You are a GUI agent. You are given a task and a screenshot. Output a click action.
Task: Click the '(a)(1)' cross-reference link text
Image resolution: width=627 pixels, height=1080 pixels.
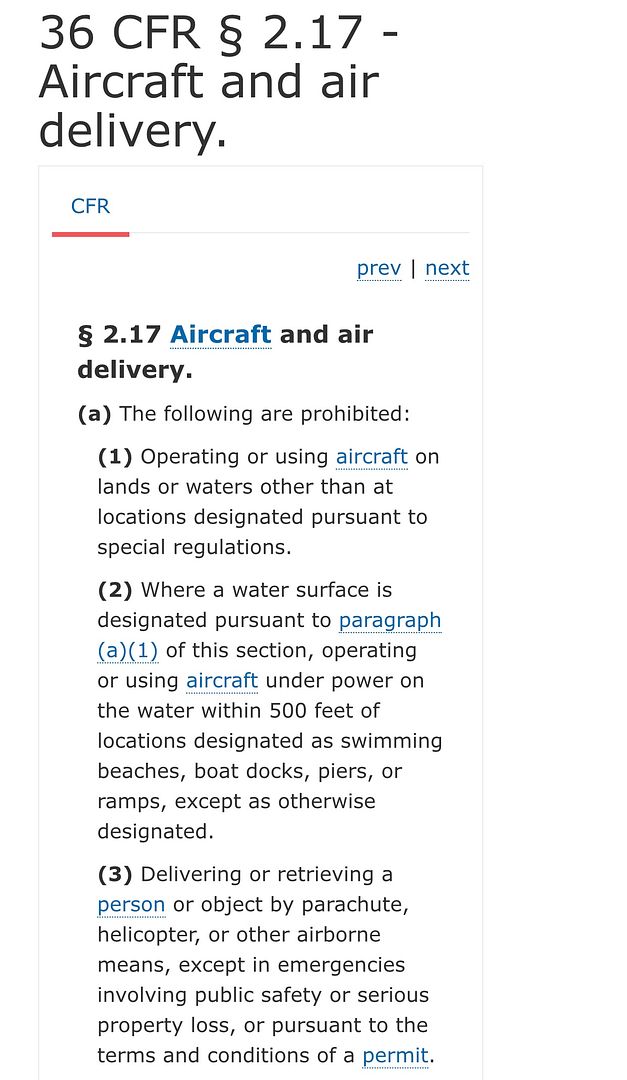point(128,650)
